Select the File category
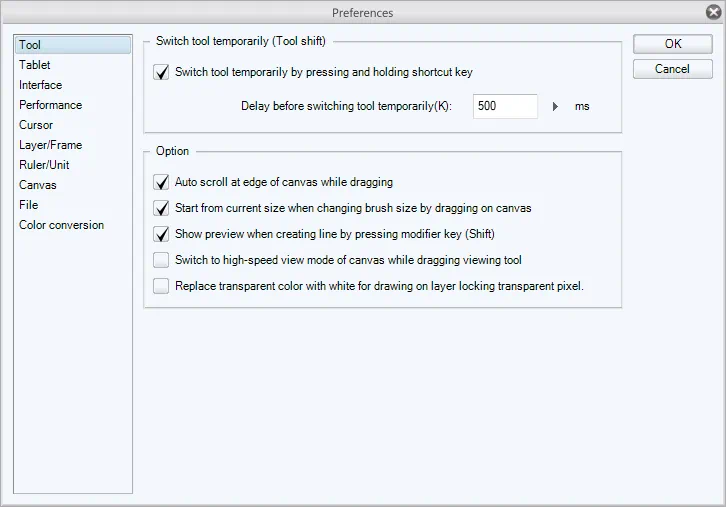The image size is (726, 507). [29, 205]
